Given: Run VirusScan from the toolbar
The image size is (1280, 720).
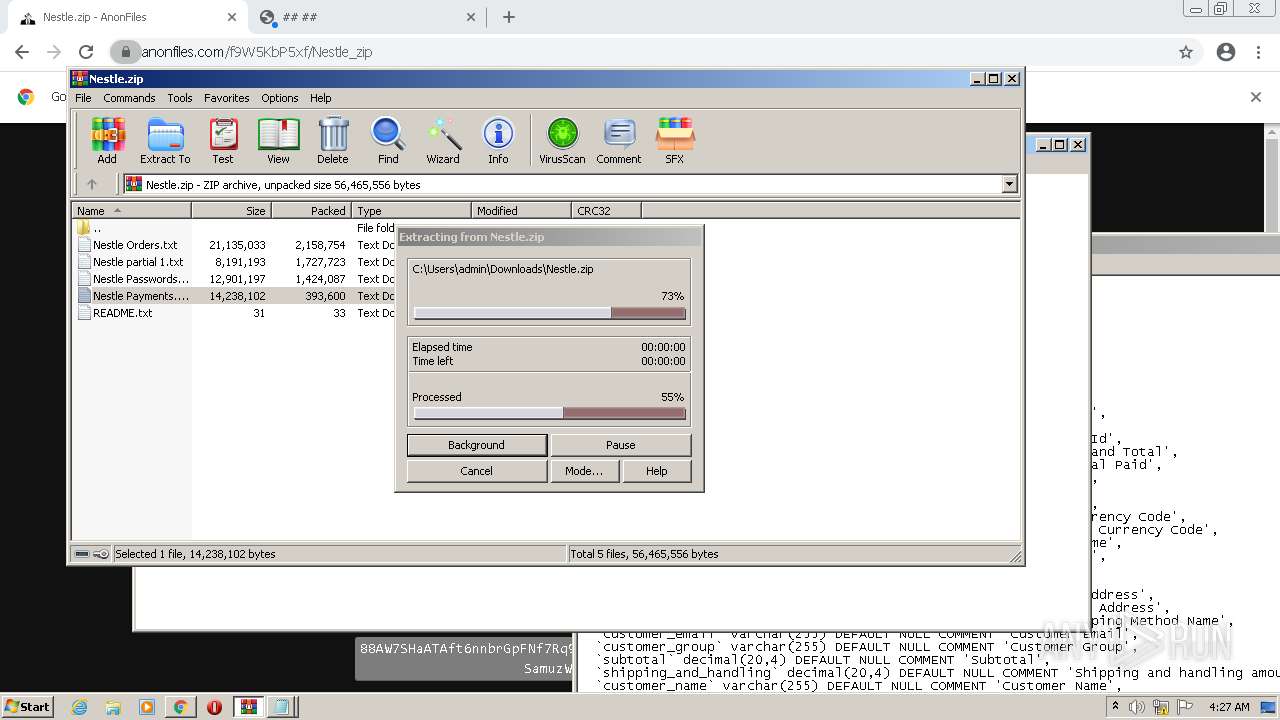Looking at the screenshot, I should (562, 140).
